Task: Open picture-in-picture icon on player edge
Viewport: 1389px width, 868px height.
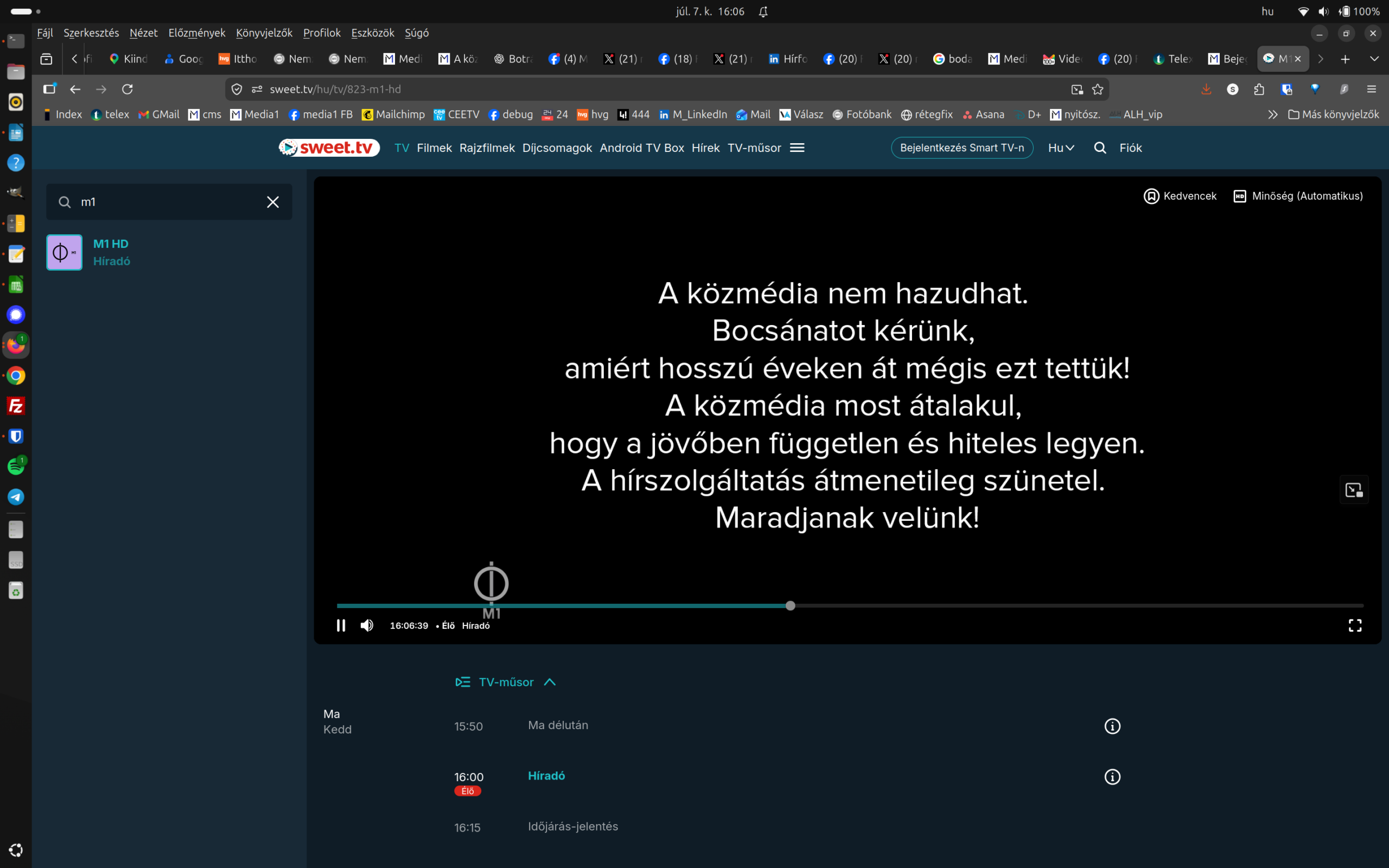Action: [x=1354, y=490]
